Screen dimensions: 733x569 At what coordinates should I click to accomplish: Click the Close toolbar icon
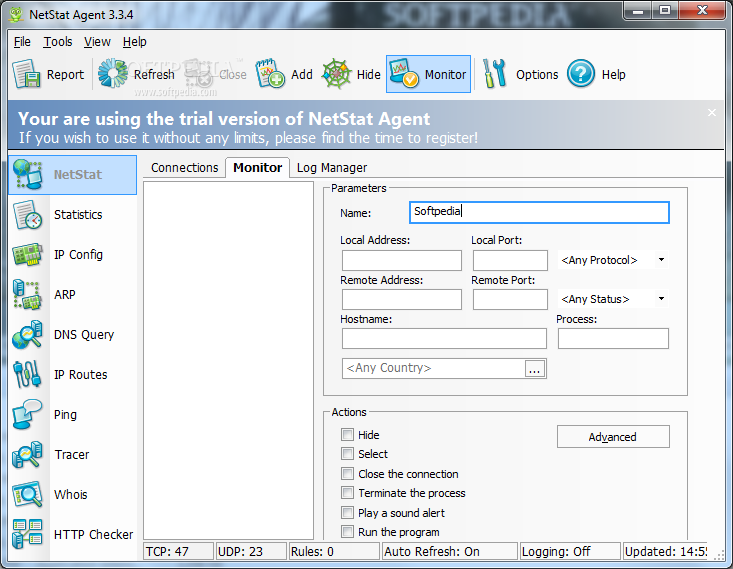(200, 74)
